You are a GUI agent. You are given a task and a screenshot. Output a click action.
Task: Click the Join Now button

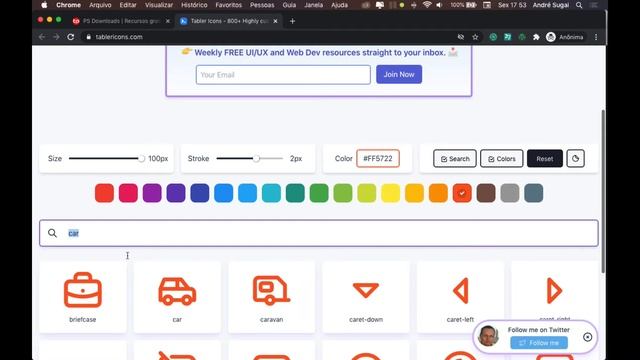point(399,74)
